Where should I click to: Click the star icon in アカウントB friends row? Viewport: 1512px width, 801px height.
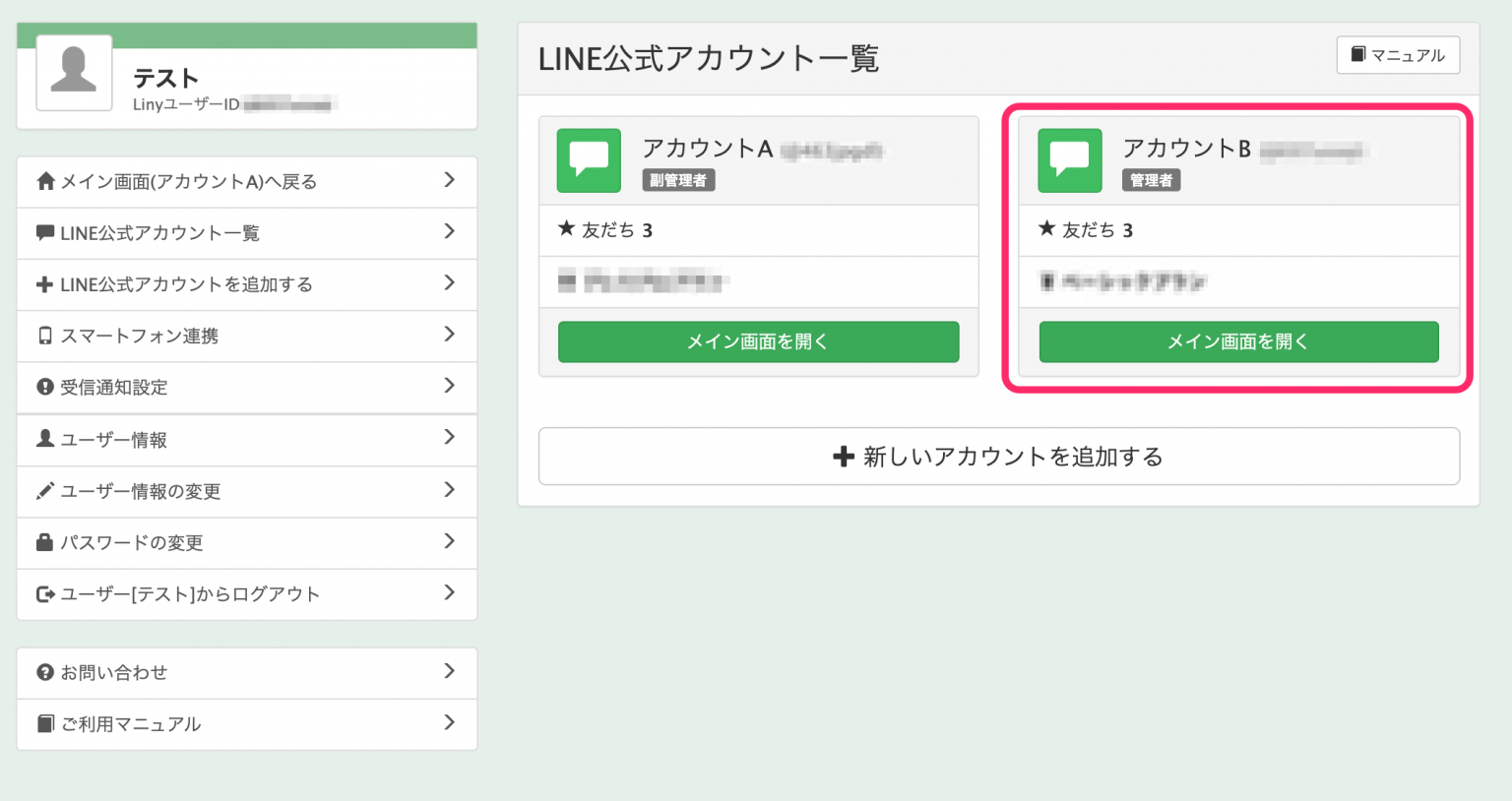click(1047, 228)
